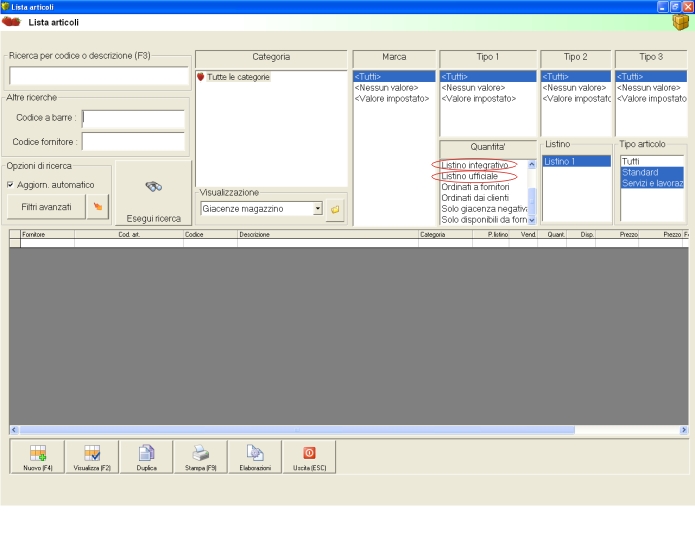Select Tutte le categorie tree item
This screenshot has width=695, height=556.
(x=238, y=77)
